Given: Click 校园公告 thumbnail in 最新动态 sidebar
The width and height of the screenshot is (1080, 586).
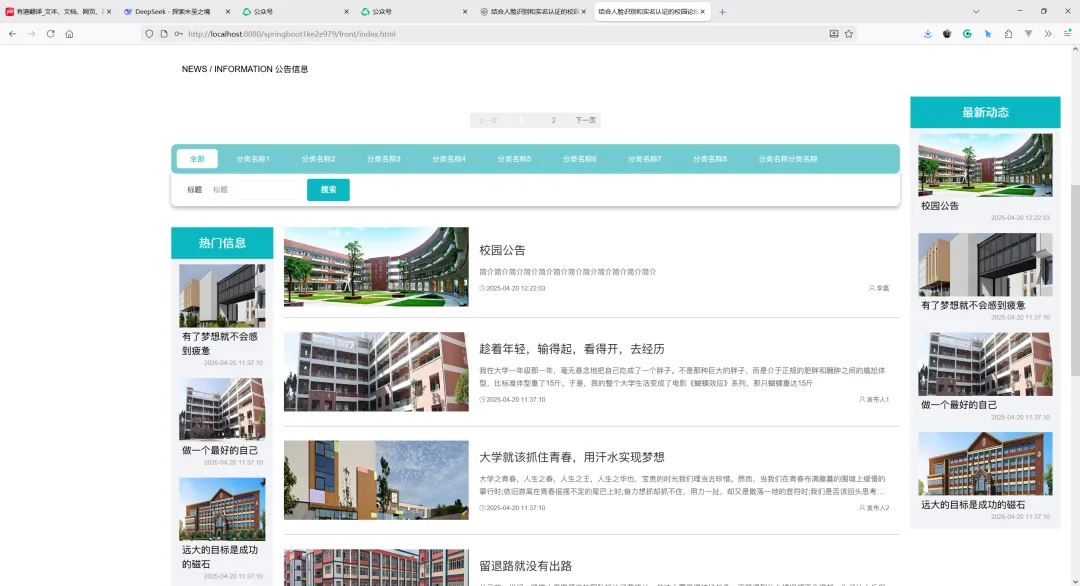Looking at the screenshot, I should pyautogui.click(x=985, y=165).
